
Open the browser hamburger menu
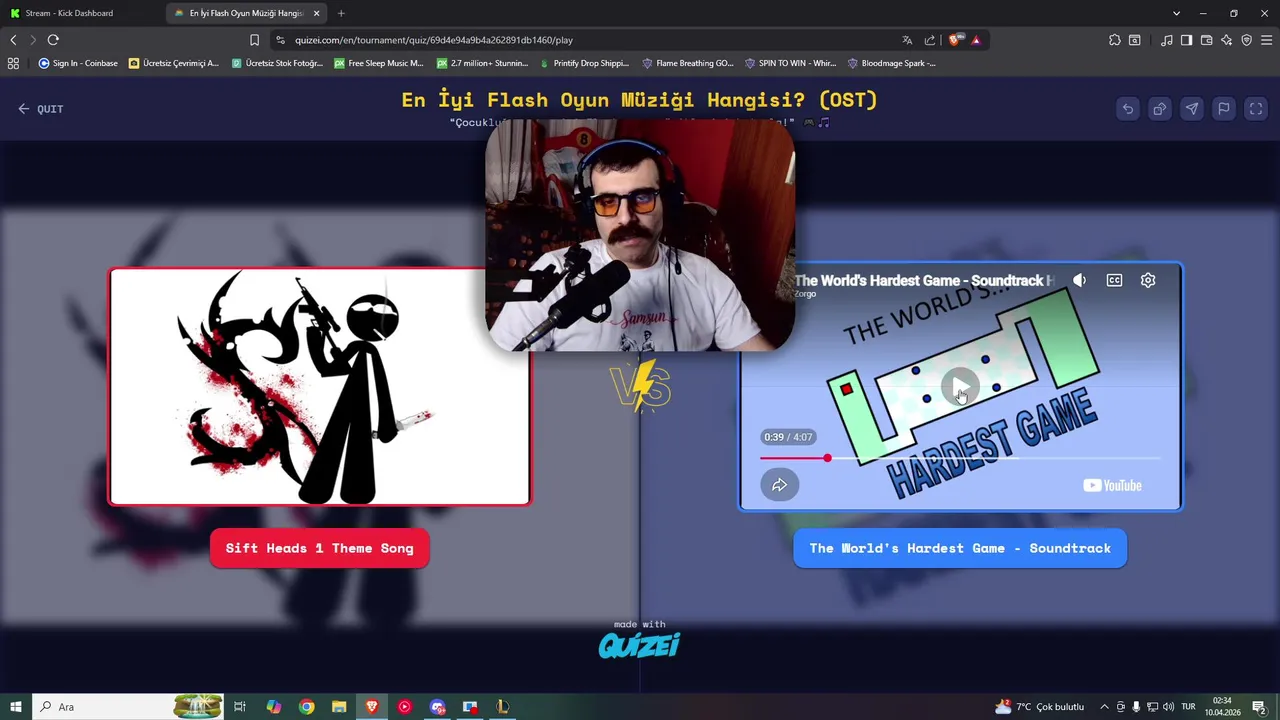1267,40
